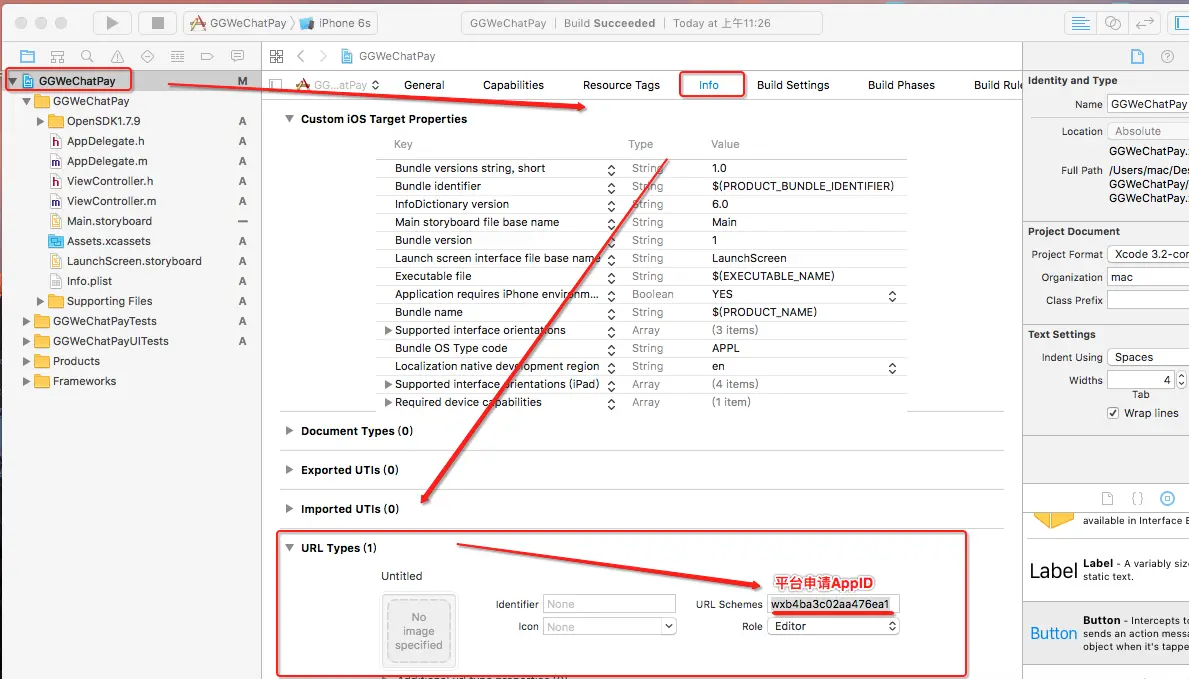Show the Object library
The image size is (1189, 679).
point(1168,498)
